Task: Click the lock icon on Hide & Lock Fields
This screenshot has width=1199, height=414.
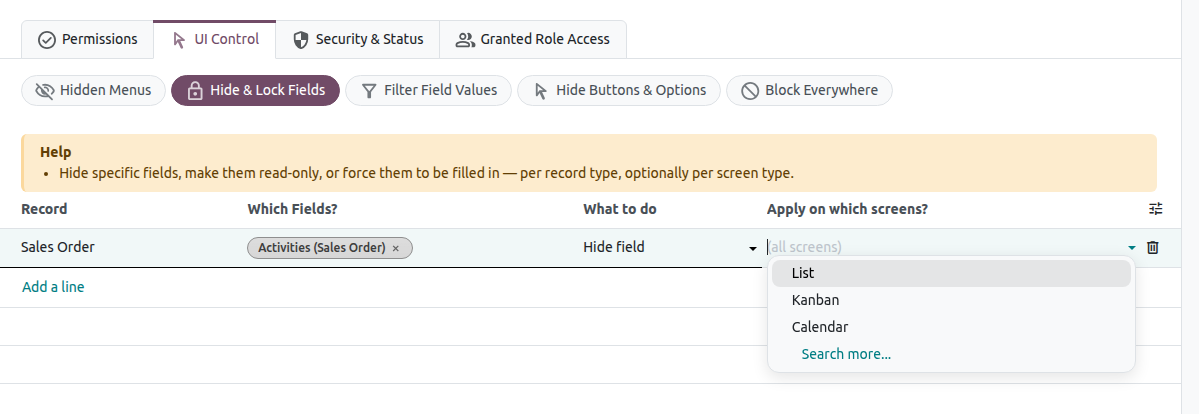Action: pyautogui.click(x=195, y=90)
